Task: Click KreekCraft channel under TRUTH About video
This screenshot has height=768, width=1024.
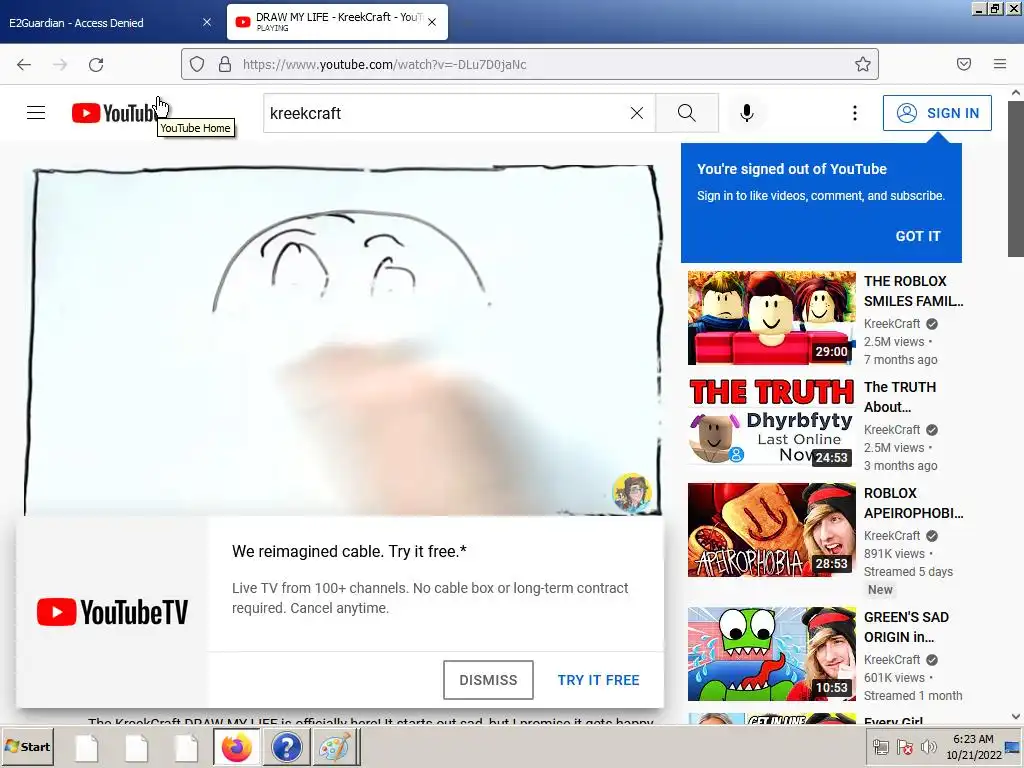Action: point(891,429)
